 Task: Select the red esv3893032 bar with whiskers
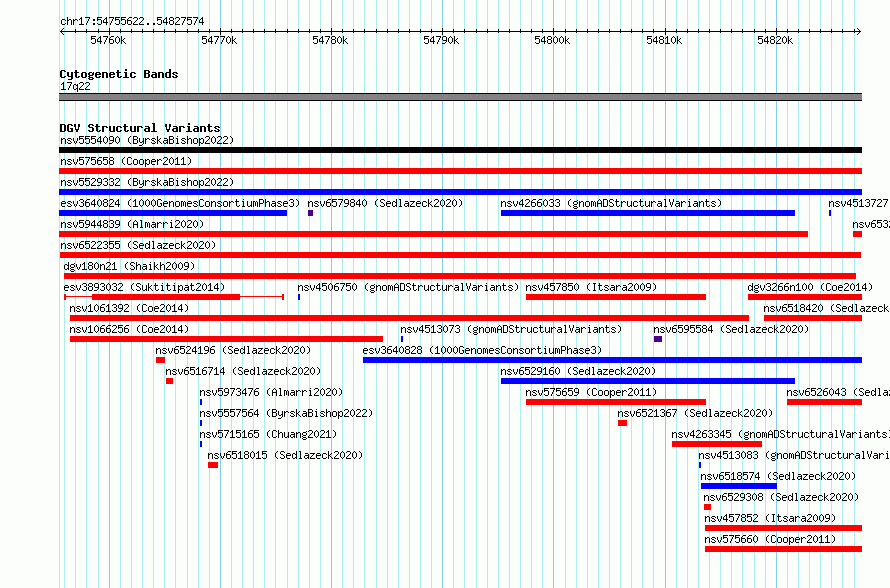click(x=174, y=297)
